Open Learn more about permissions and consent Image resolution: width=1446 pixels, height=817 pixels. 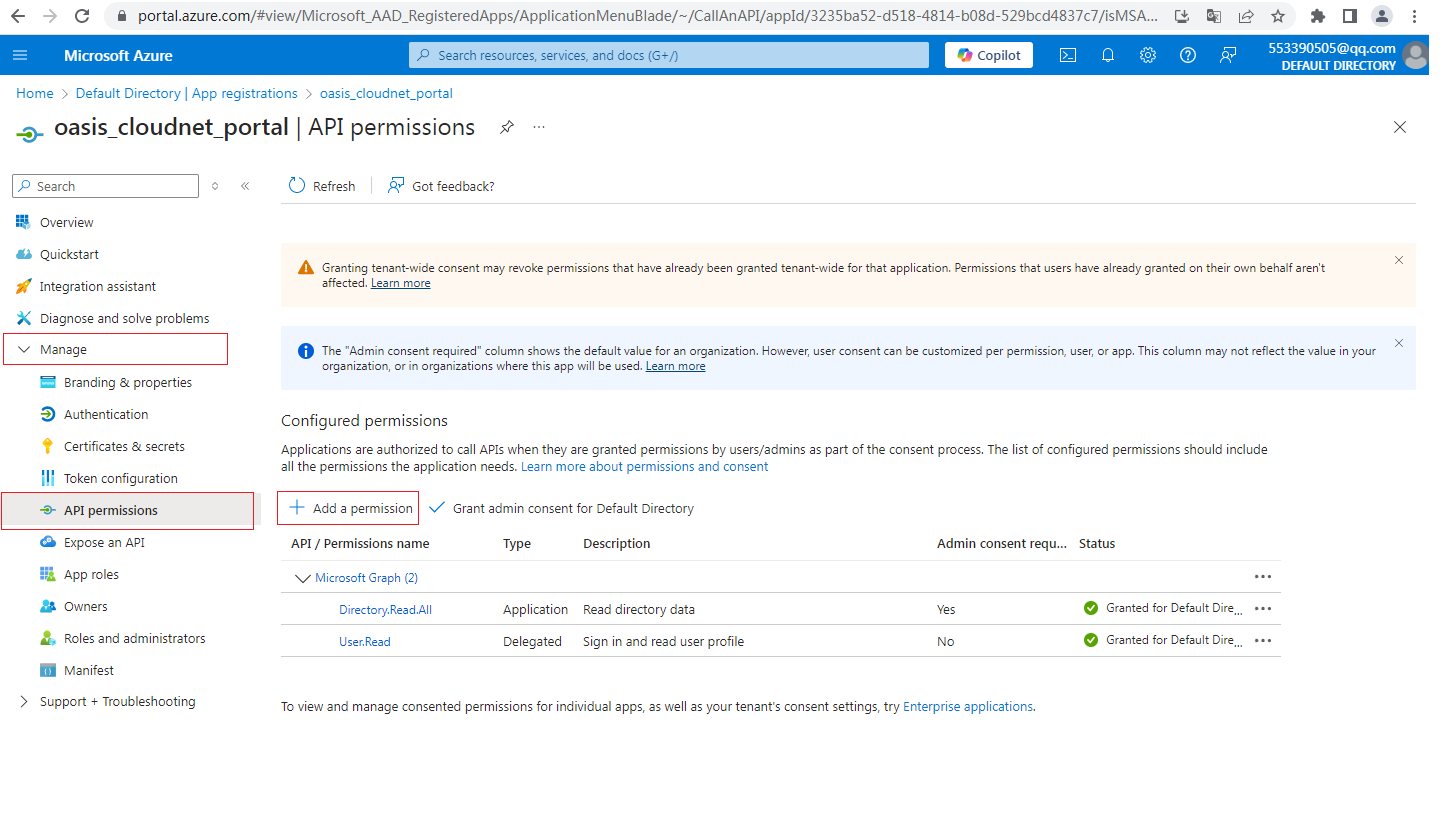point(645,467)
